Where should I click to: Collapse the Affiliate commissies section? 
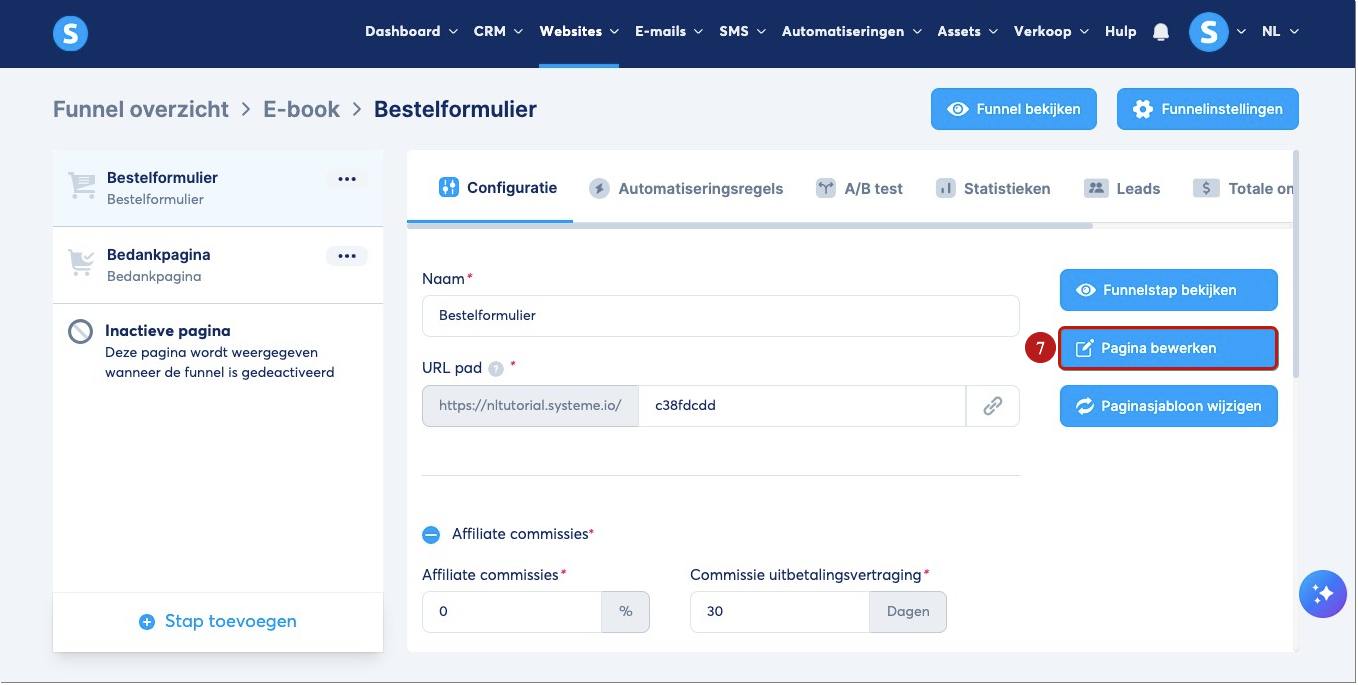point(431,535)
